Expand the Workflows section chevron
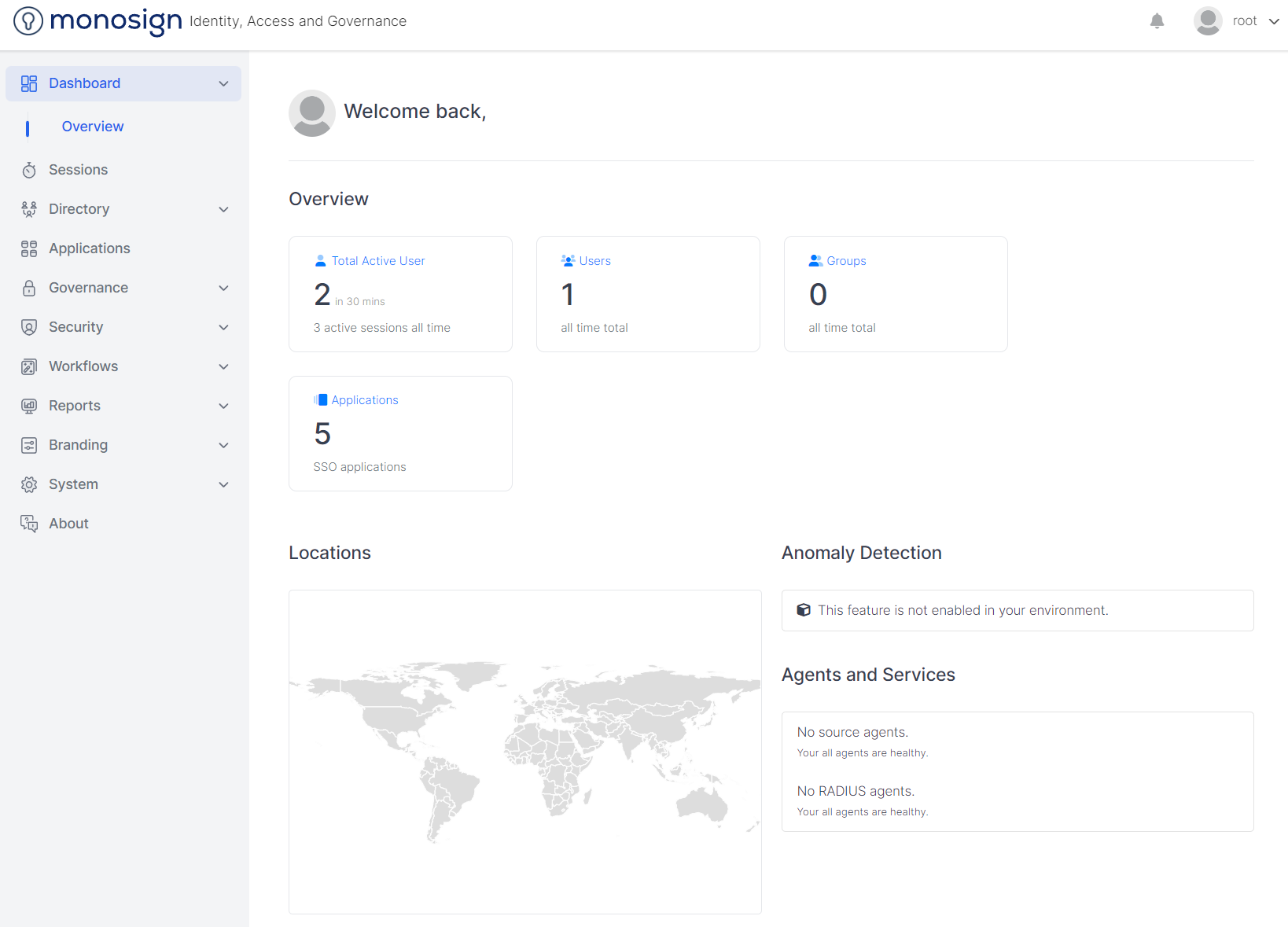 [223, 366]
